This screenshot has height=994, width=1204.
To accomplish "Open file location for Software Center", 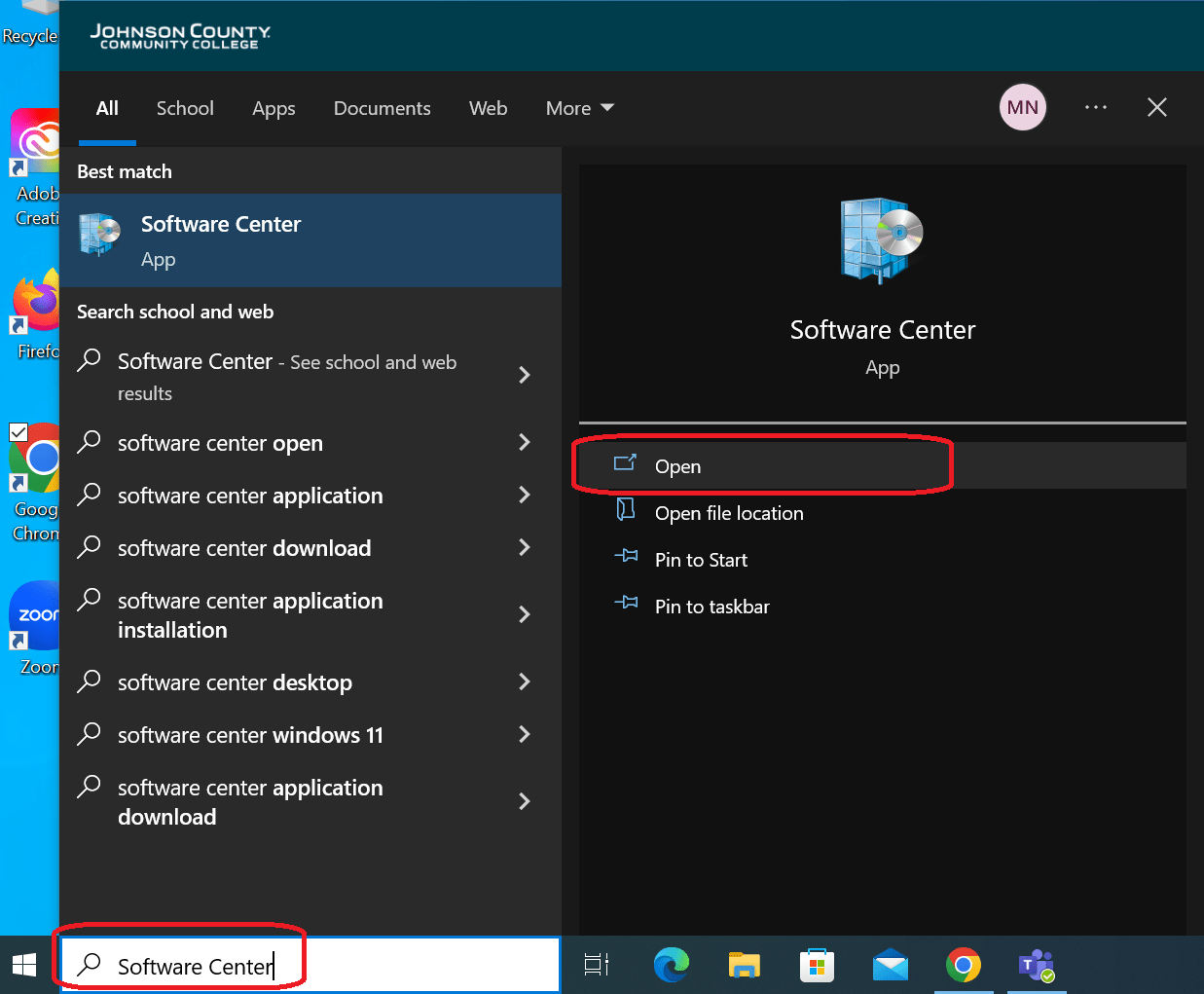I will (x=727, y=513).
